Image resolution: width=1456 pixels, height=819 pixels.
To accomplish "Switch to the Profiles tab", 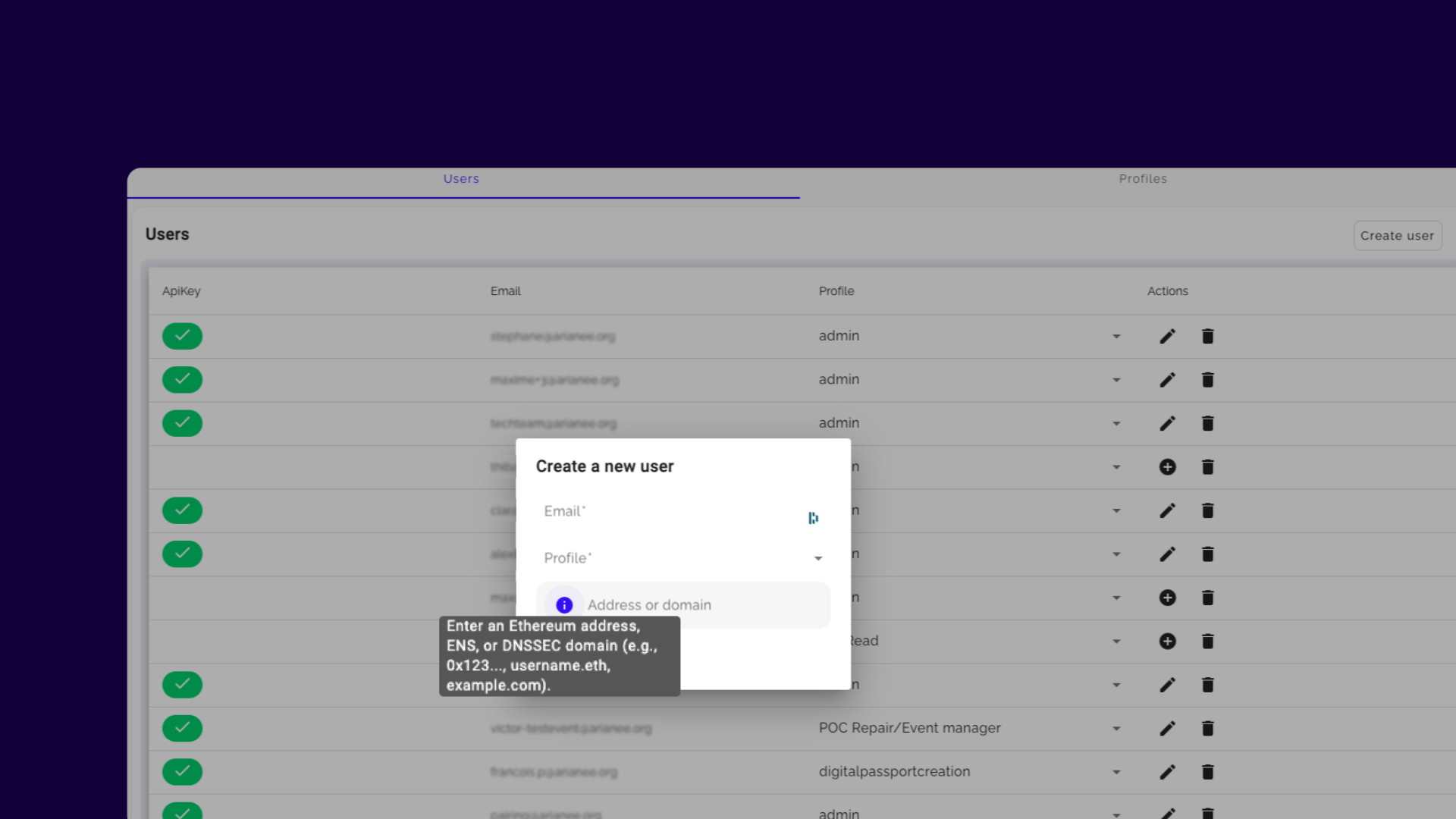I will click(x=1142, y=179).
